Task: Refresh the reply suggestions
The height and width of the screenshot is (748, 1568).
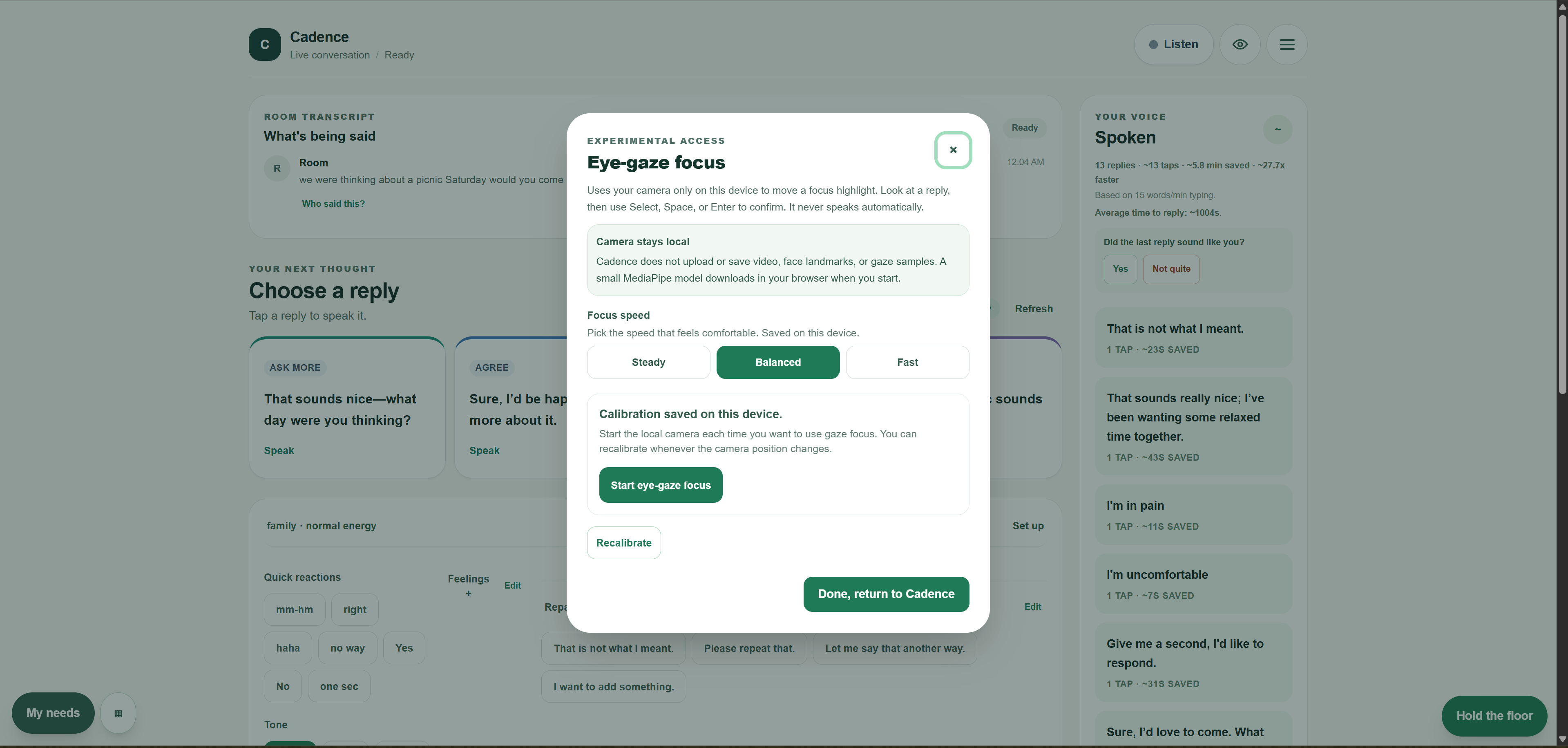Action: 1034,309
